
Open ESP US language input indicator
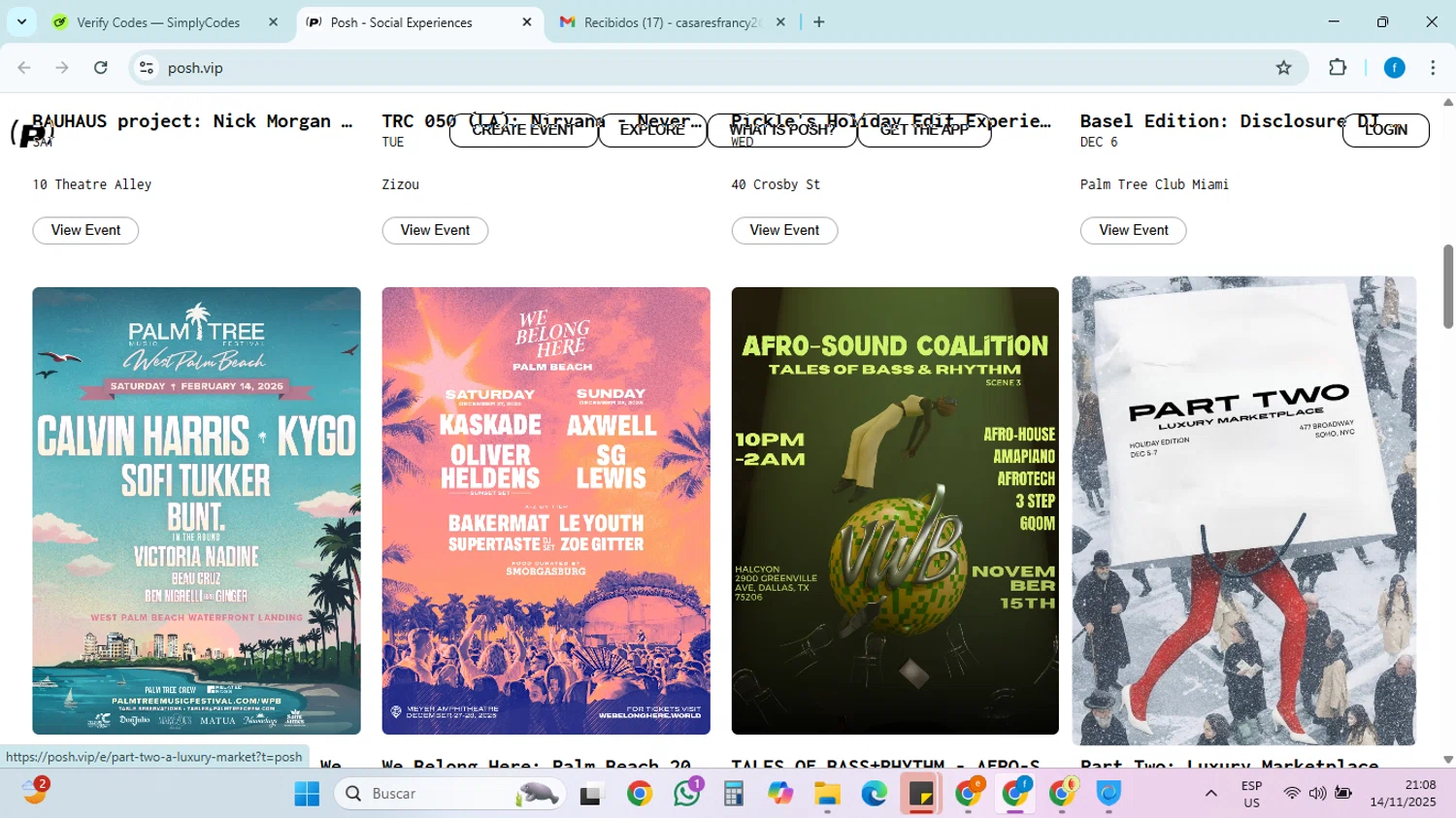(x=1251, y=794)
